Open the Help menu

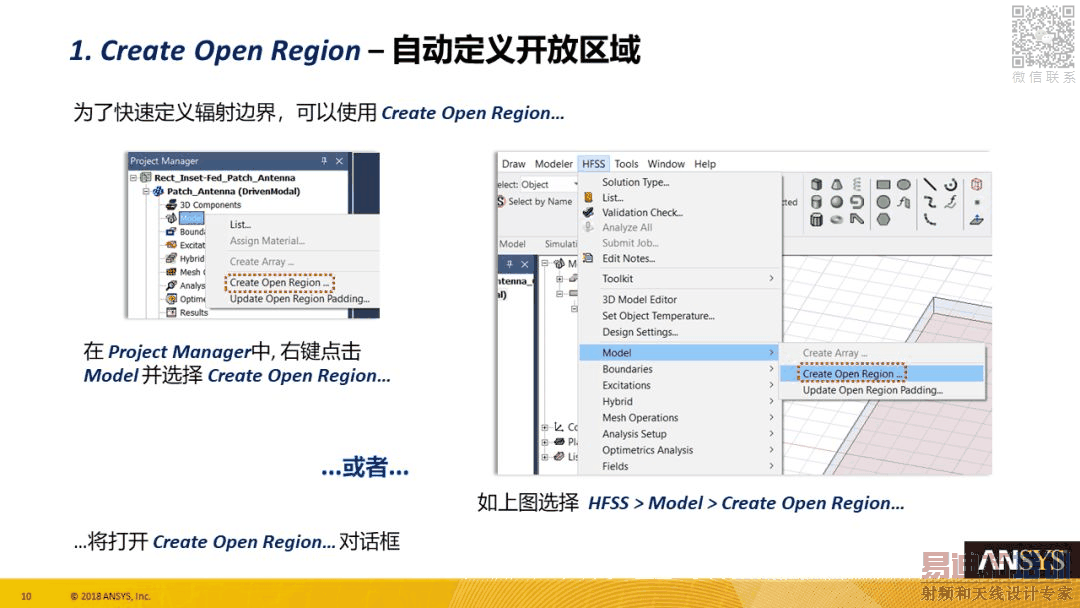705,164
